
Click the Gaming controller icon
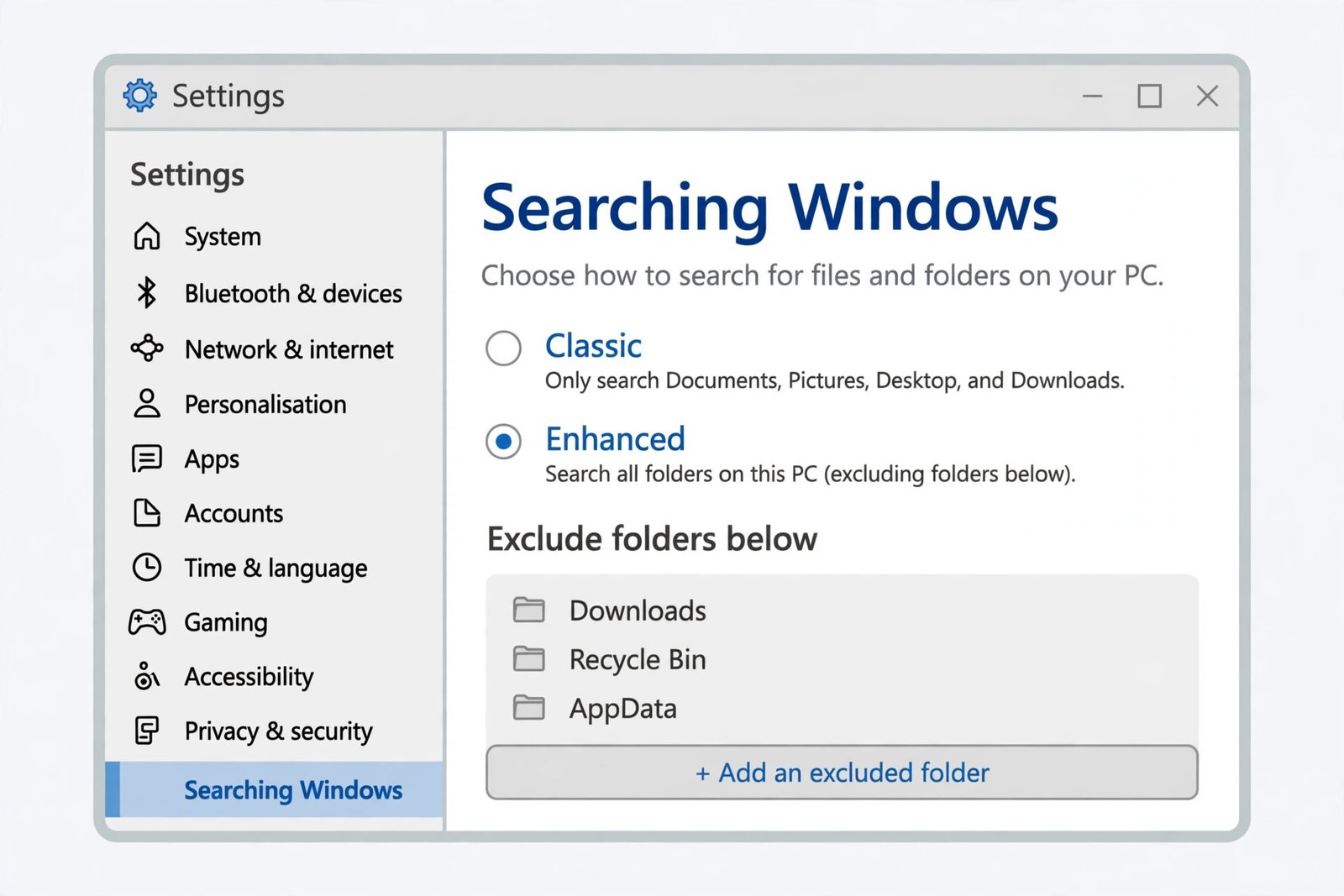147,621
